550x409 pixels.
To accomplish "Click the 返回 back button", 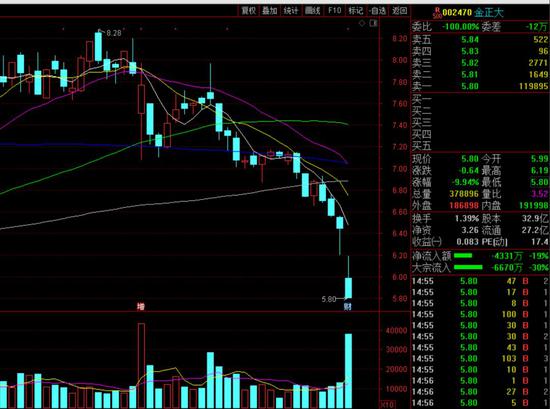I will tap(399, 11).
